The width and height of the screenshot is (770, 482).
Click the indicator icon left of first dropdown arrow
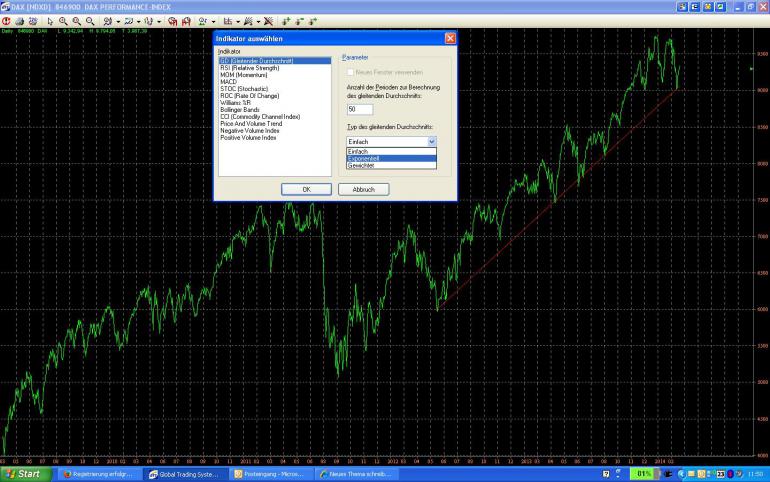[108, 21]
